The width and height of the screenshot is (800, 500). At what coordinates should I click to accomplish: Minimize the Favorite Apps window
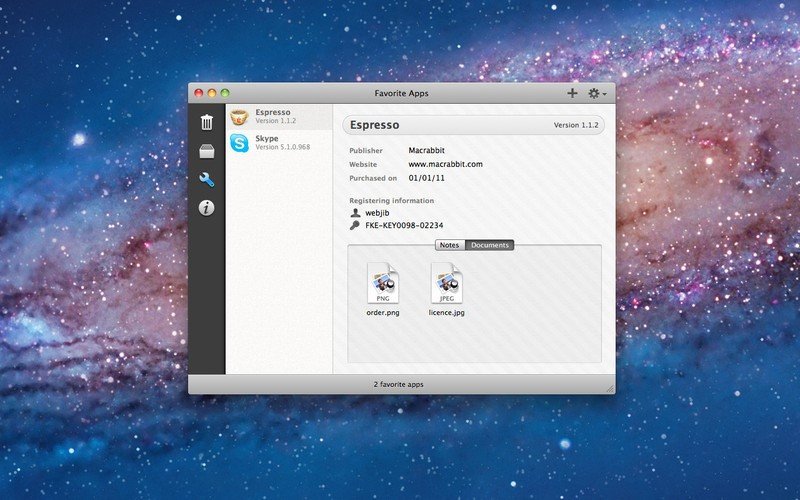[x=212, y=93]
